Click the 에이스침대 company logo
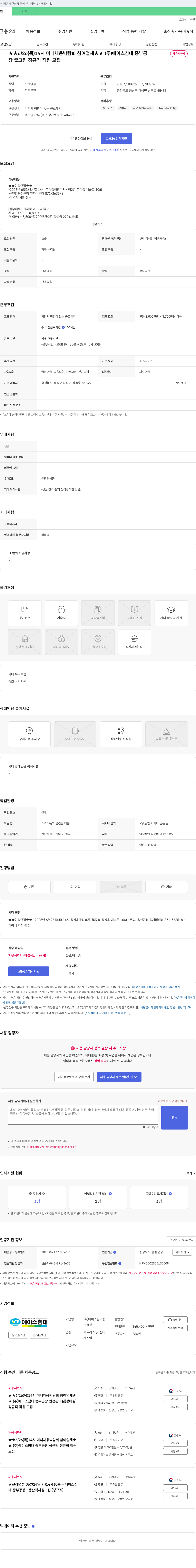Screen dimensions: 196x1568 [x=29, y=1323]
